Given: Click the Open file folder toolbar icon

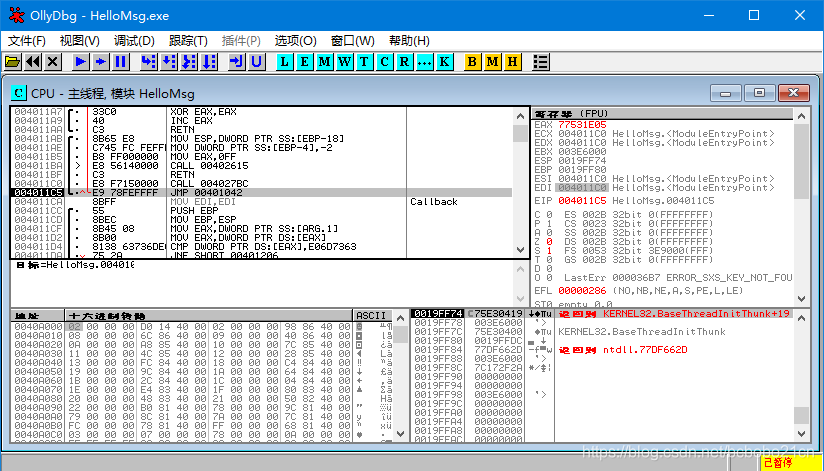Looking at the screenshot, I should (x=13, y=62).
